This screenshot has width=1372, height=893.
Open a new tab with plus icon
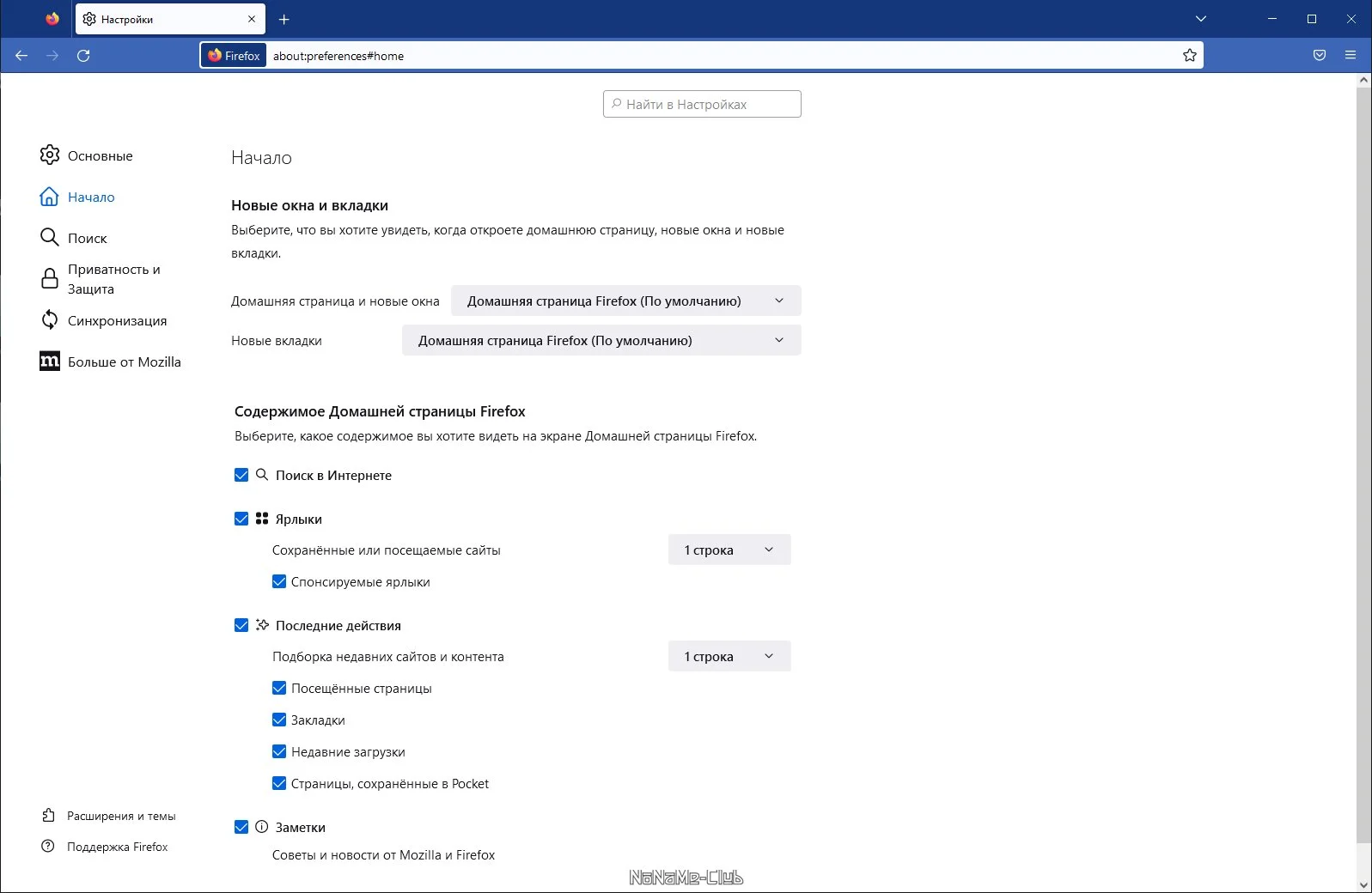coord(284,19)
